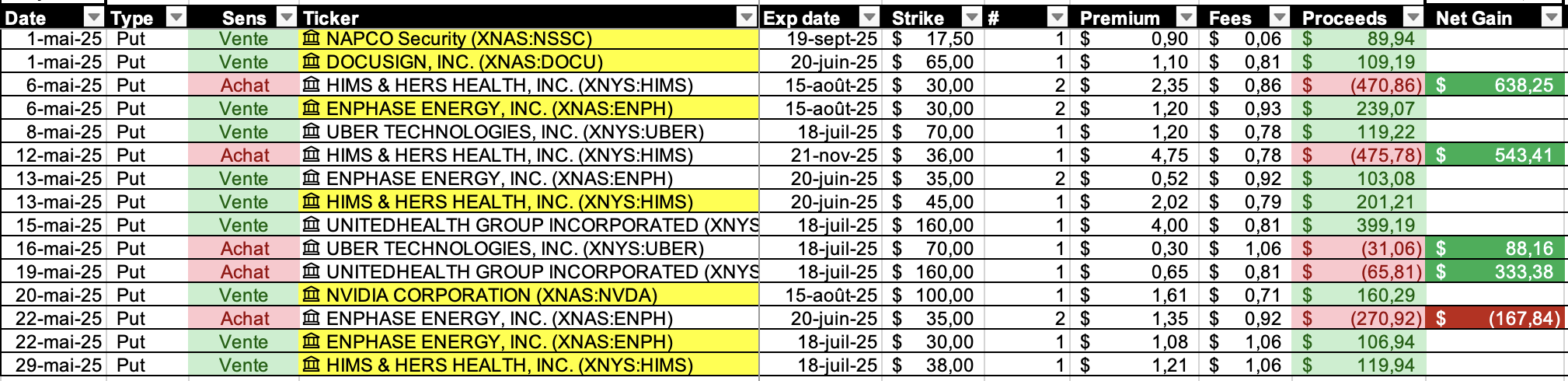The height and width of the screenshot is (381, 1568).
Task: Click the stock icon beside NVIDIA CORPORATION
Action: click(x=311, y=295)
